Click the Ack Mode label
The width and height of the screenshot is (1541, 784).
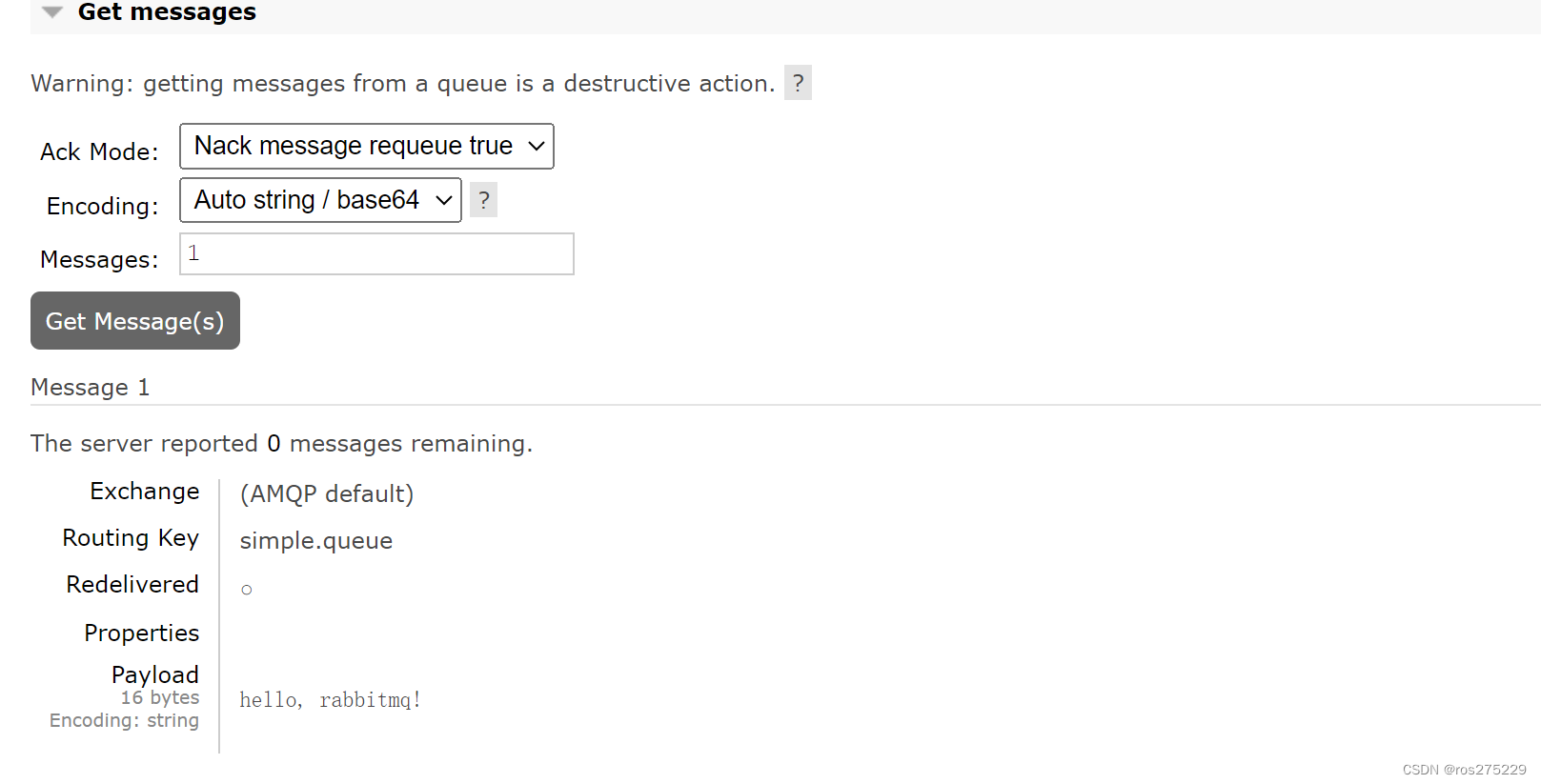click(x=99, y=152)
